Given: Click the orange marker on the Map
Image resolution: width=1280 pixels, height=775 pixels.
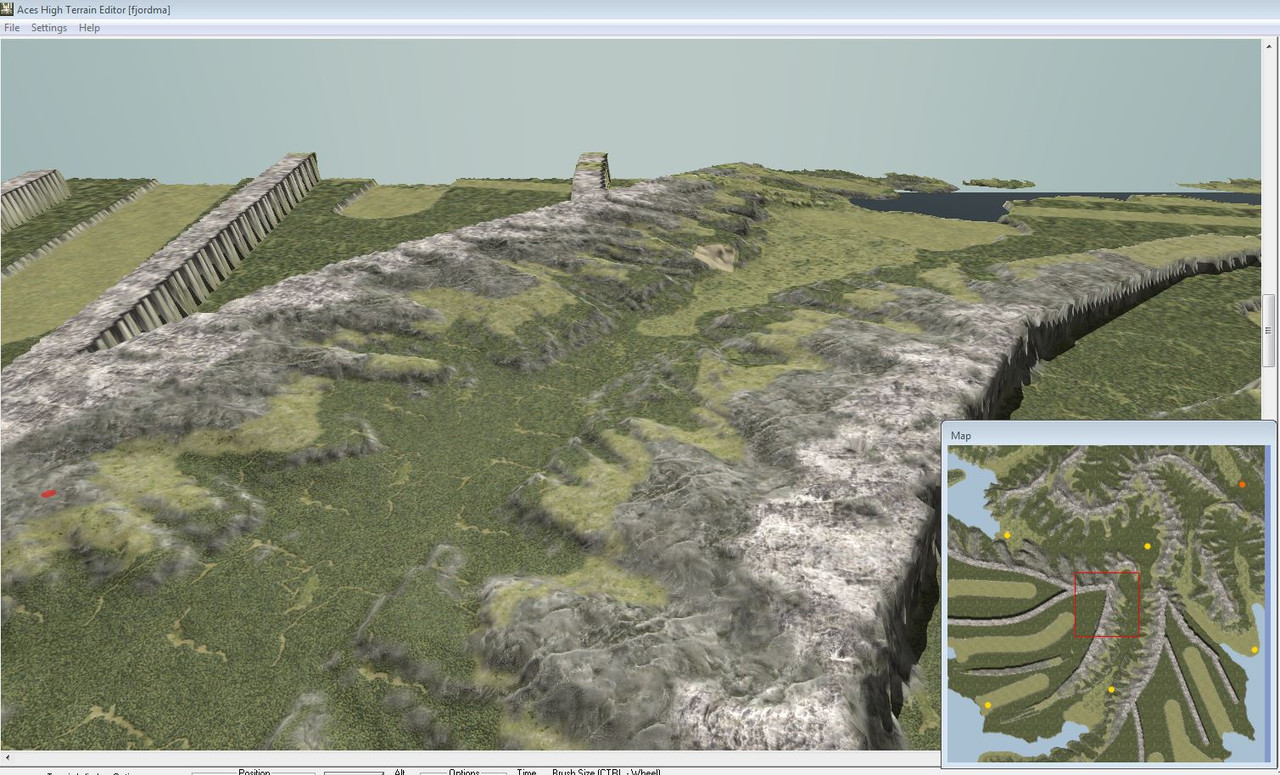Looking at the screenshot, I should click(1242, 484).
